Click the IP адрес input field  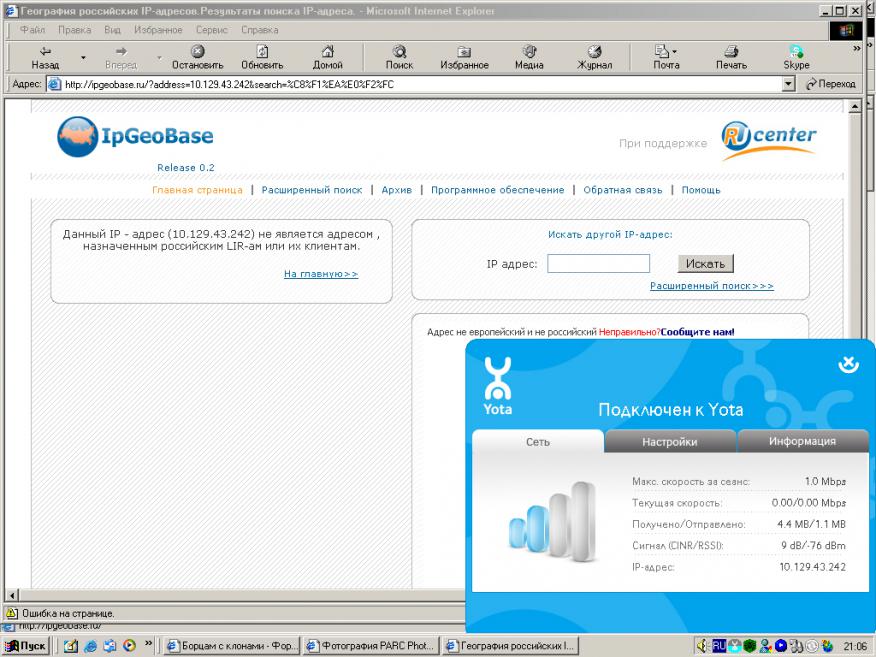click(x=598, y=264)
